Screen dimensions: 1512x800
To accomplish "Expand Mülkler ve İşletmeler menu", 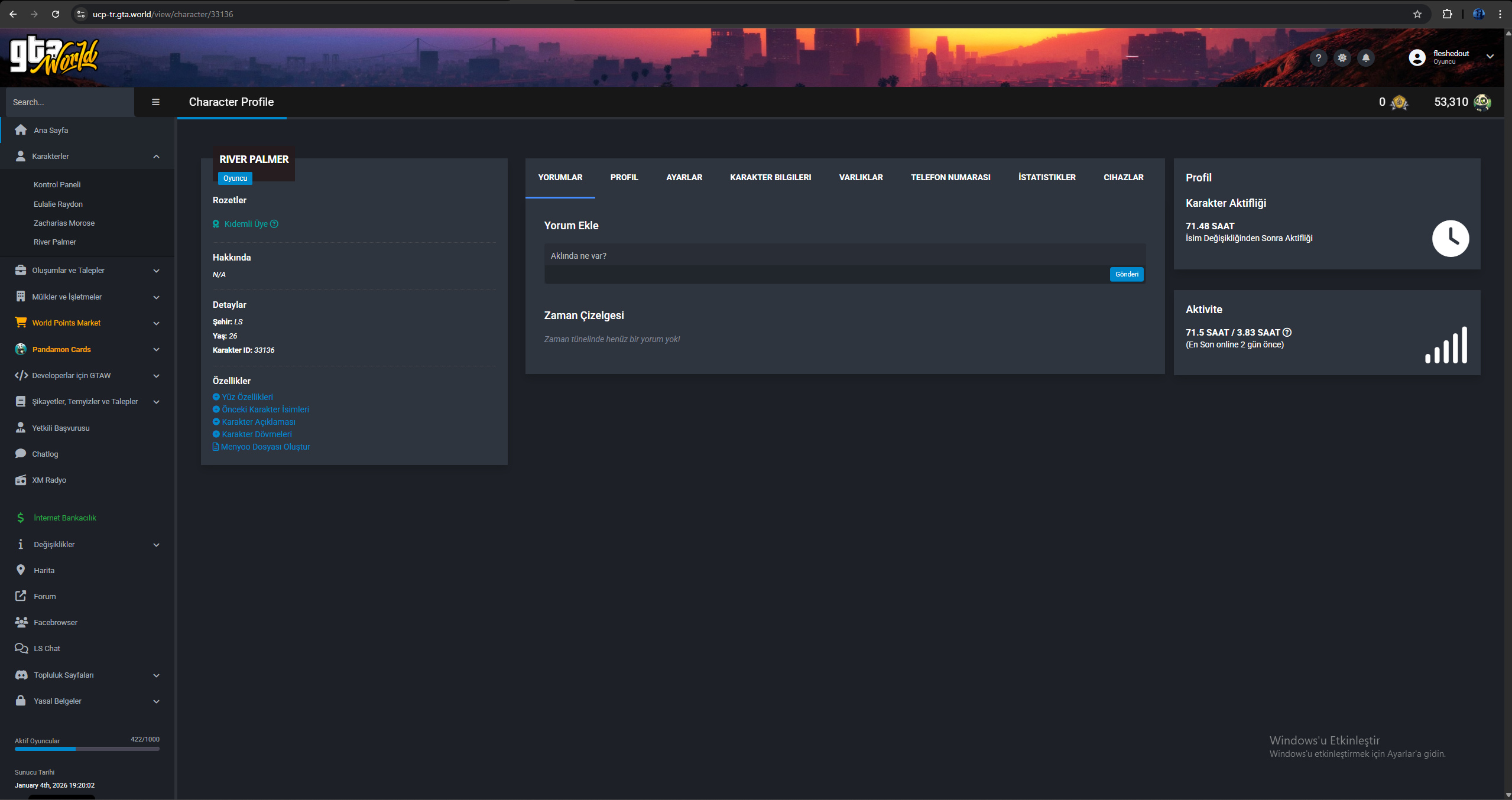I will pyautogui.click(x=156, y=297).
